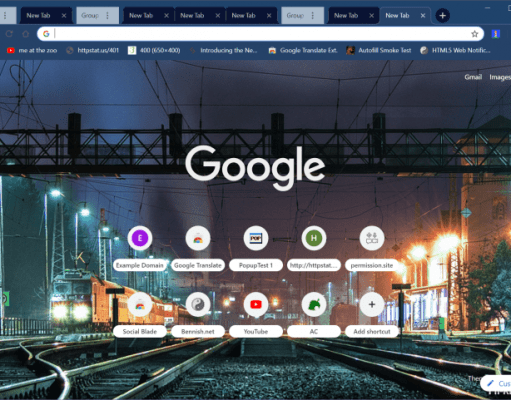Open the Gmail link
The height and width of the screenshot is (400, 511).
473,77
